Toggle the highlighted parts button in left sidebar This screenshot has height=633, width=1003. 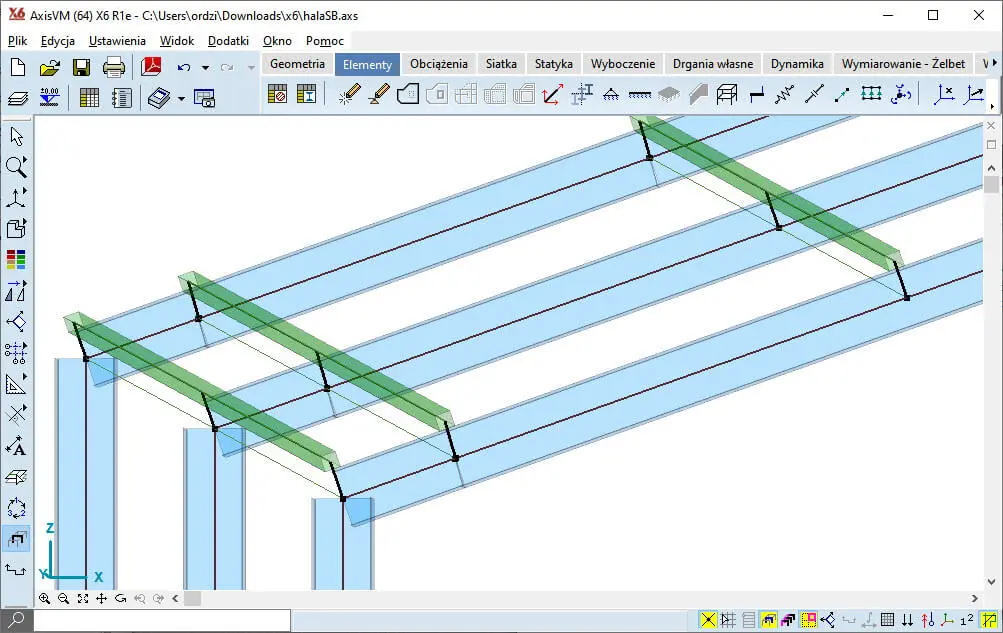coord(16,539)
